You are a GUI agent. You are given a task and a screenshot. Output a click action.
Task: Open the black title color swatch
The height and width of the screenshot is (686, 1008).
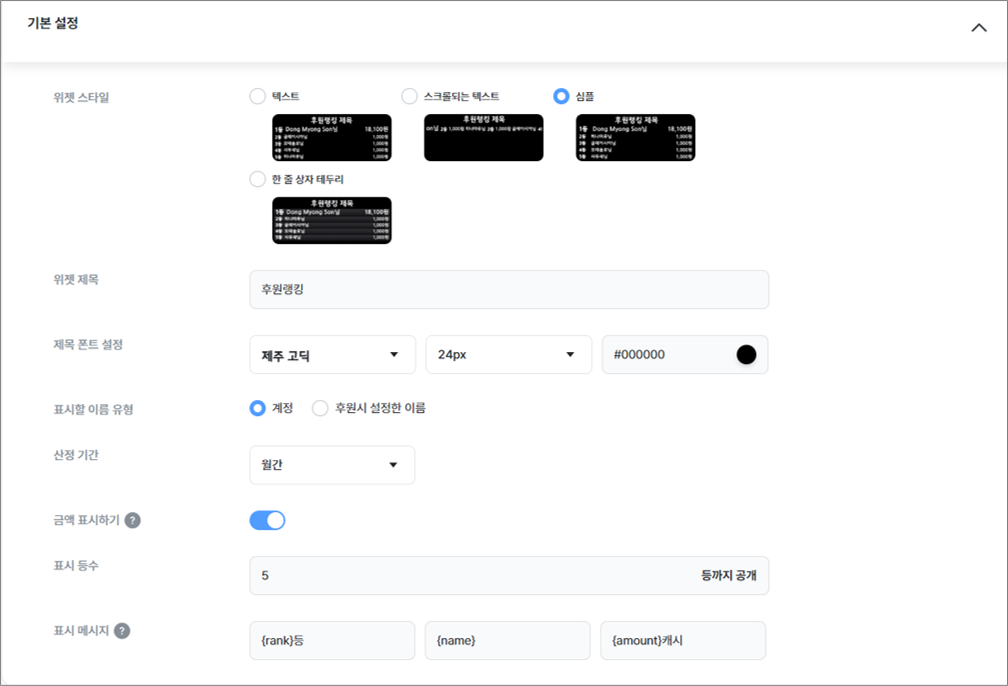(746, 354)
